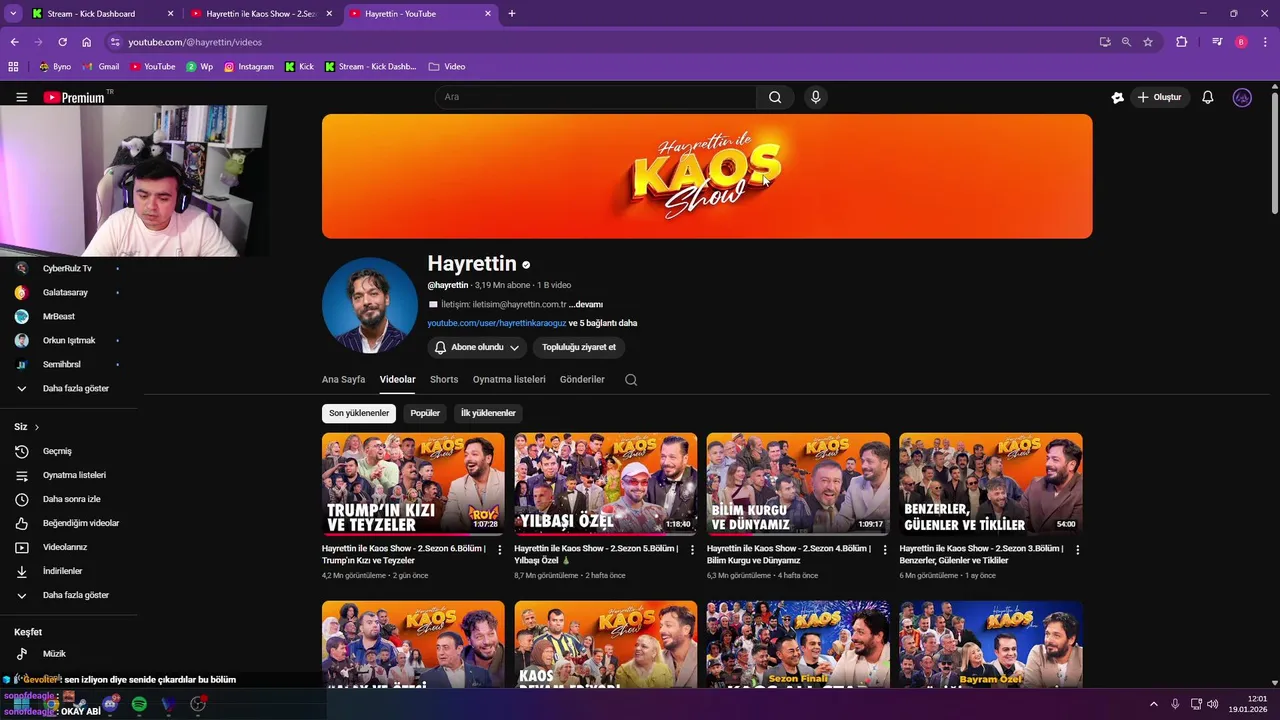
Task: Open the Abone olundu subscription dropdown
Action: click(477, 347)
